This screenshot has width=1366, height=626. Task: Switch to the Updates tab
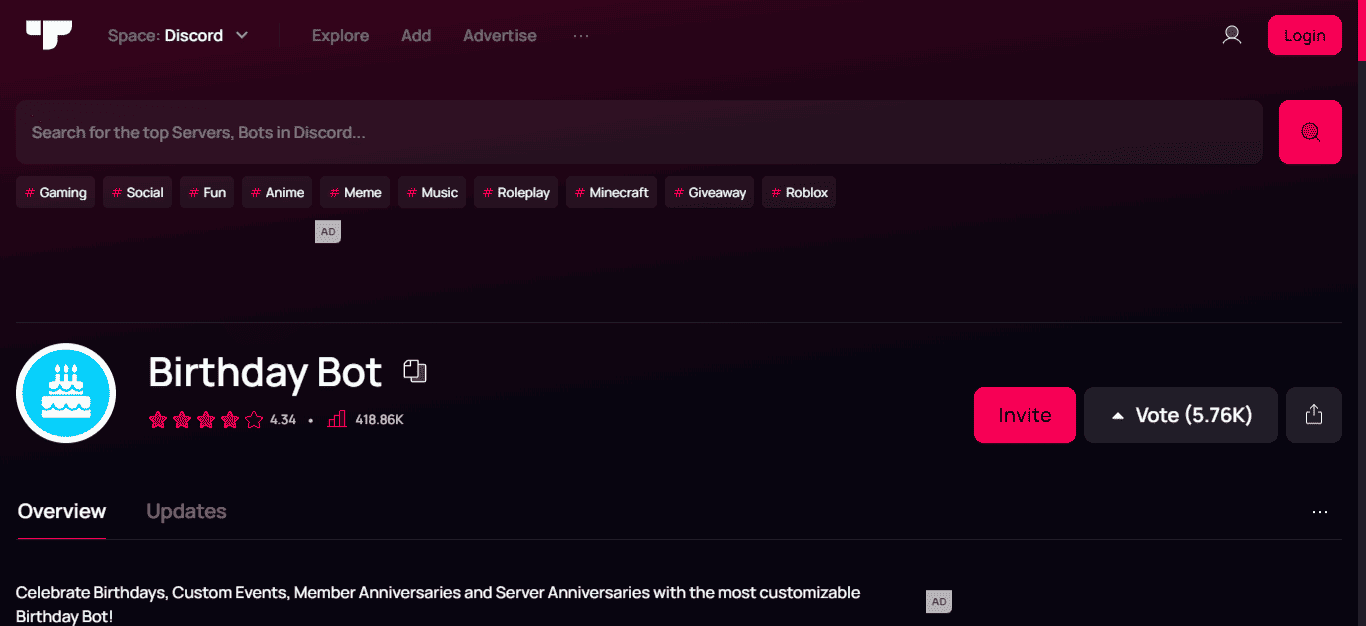tap(186, 511)
